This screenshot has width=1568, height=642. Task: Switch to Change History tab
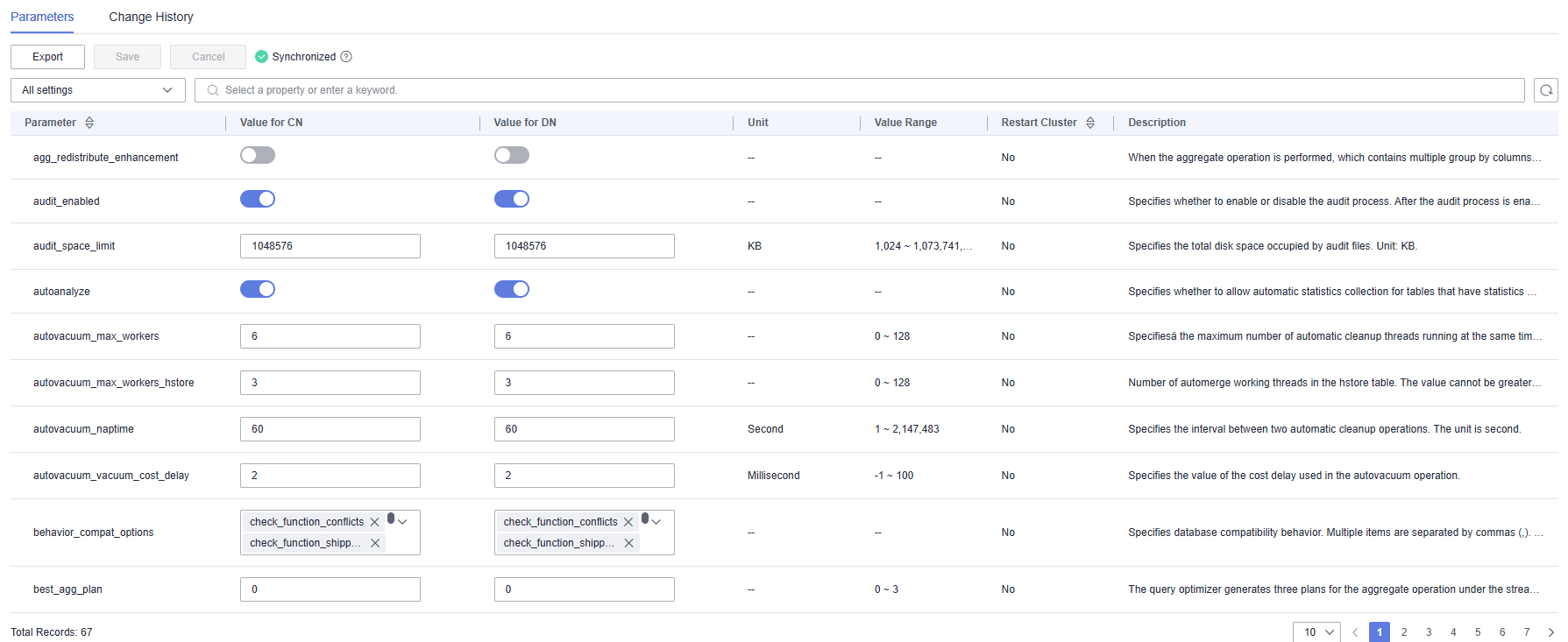[151, 17]
